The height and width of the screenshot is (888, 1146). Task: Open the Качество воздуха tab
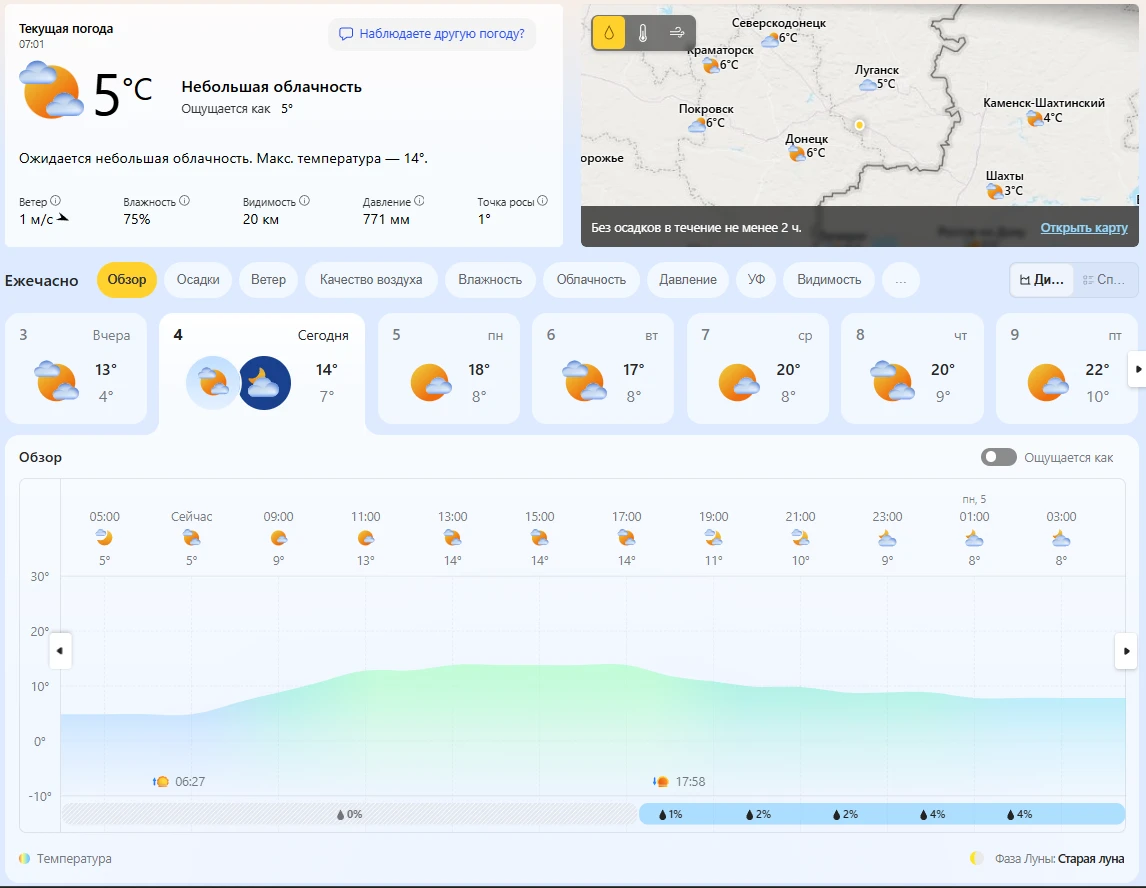[371, 280]
